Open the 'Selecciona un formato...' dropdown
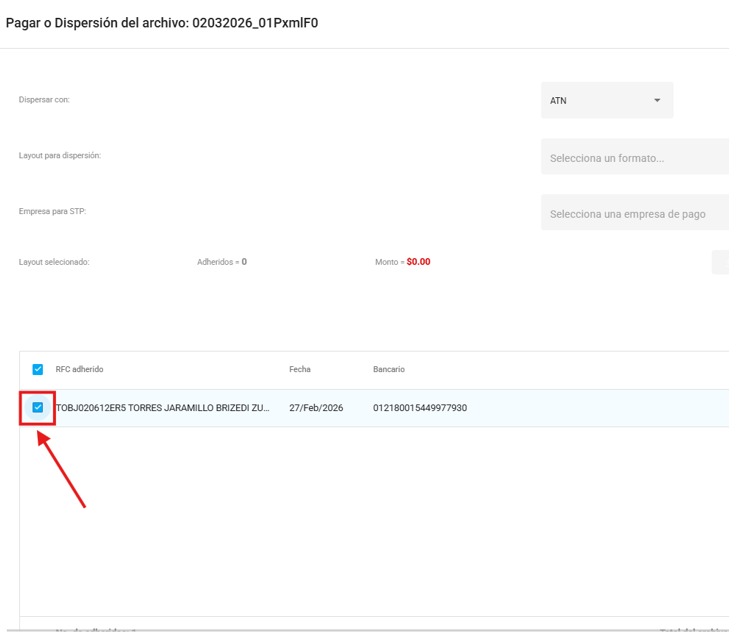The height and width of the screenshot is (639, 729). point(634,158)
